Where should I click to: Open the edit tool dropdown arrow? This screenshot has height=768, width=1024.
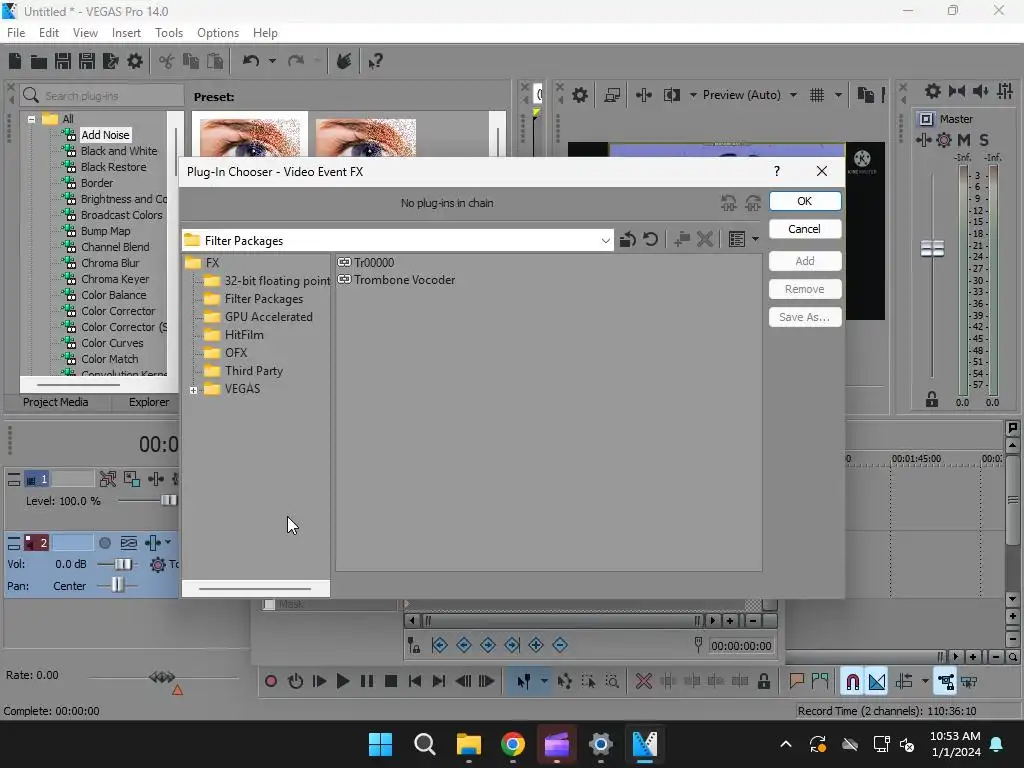pos(544,682)
